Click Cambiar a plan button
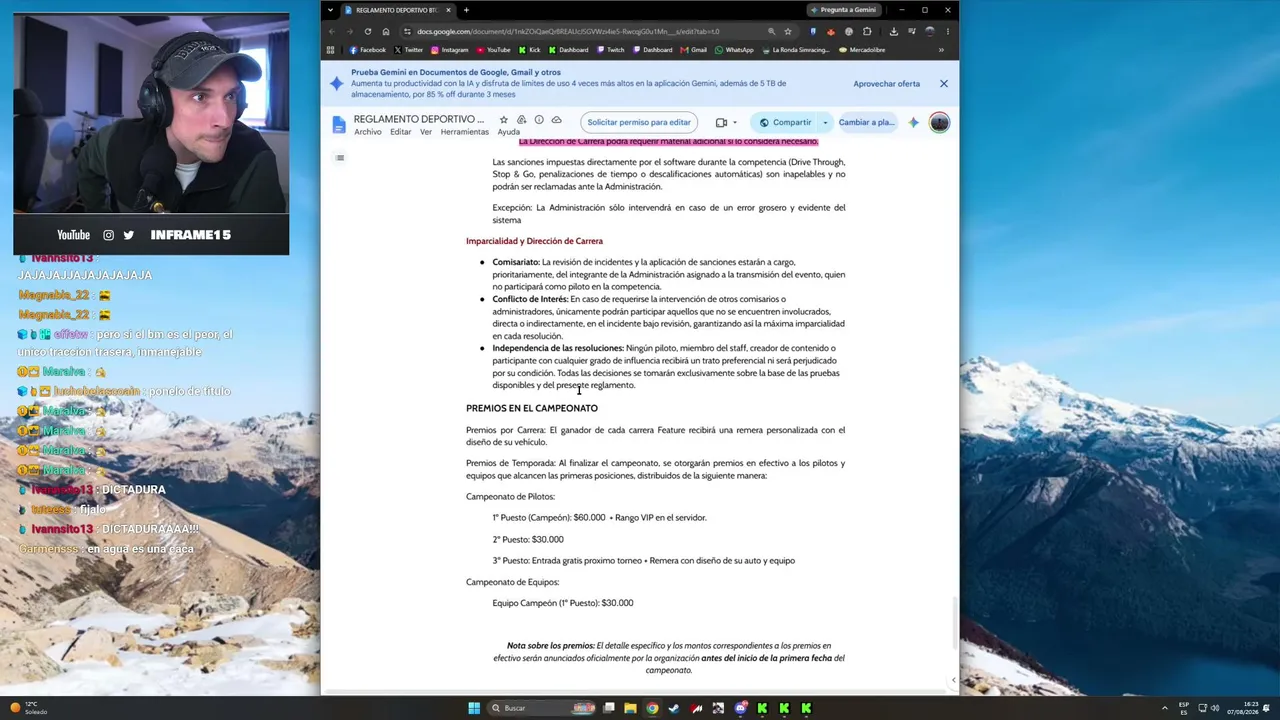The height and width of the screenshot is (720, 1280). point(866,122)
